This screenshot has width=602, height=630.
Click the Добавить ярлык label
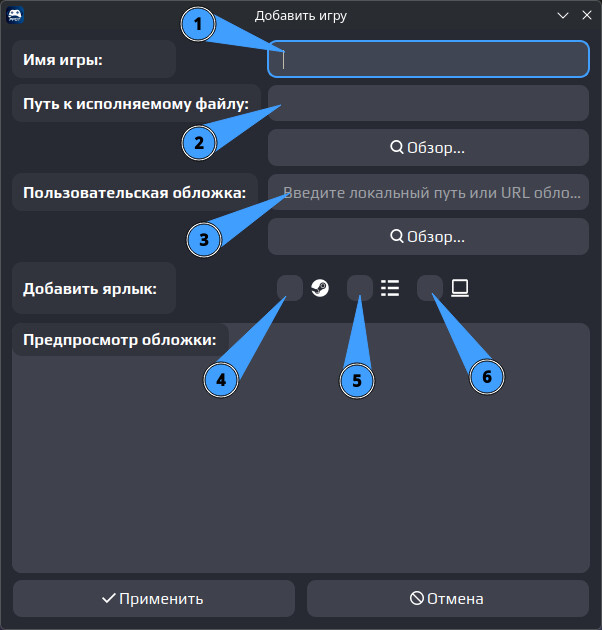pos(90,288)
